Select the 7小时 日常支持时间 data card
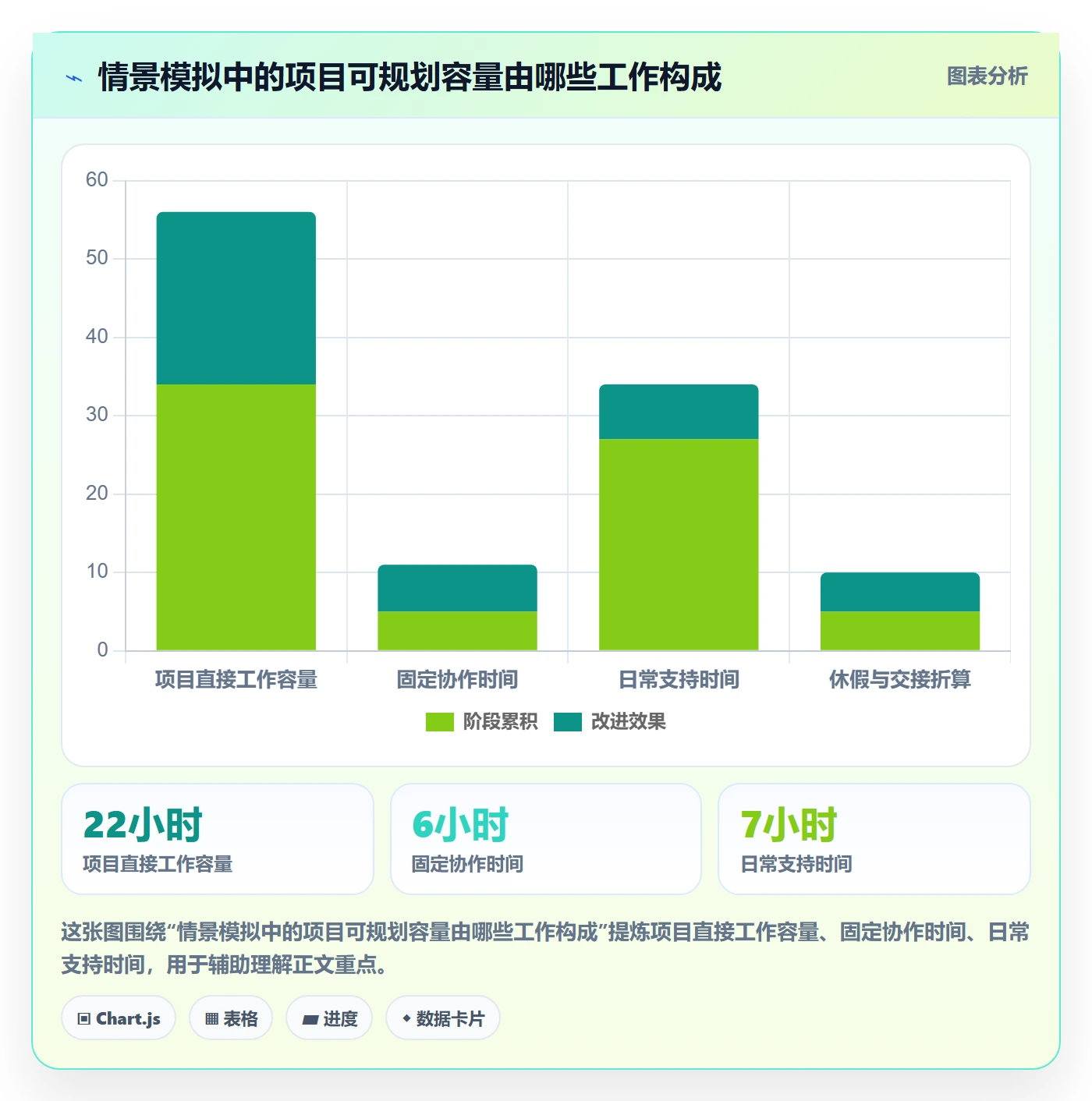The image size is (1092, 1101). point(874,839)
